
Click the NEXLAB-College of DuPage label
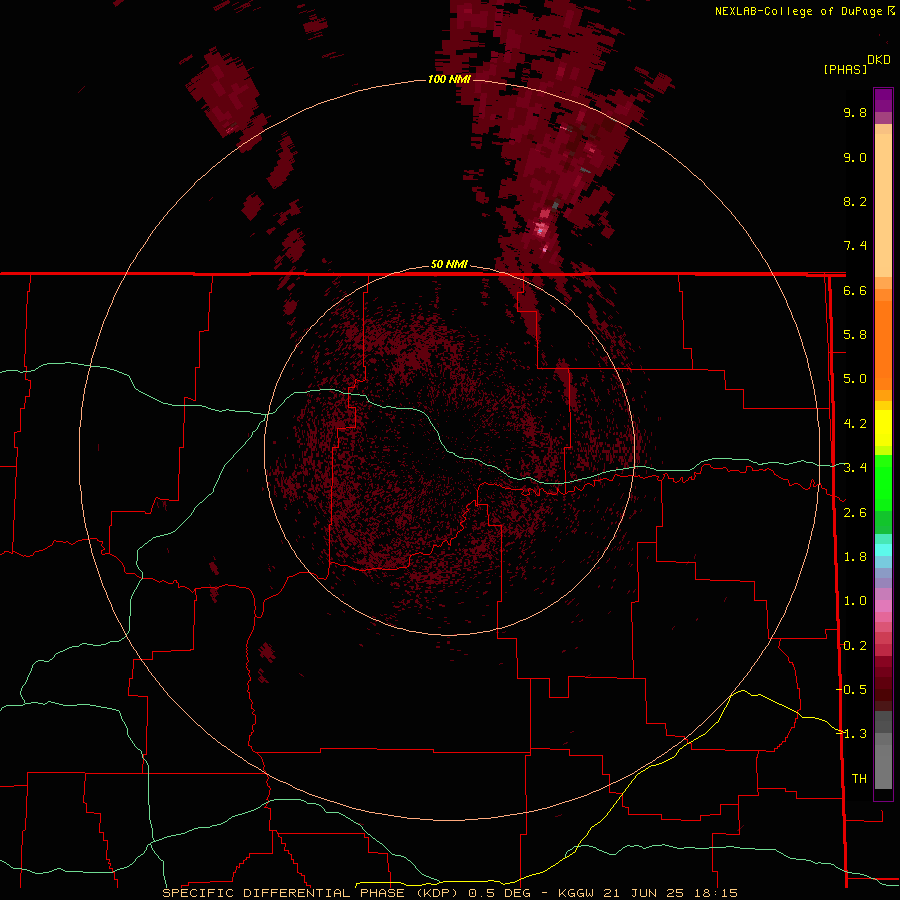pos(798,11)
